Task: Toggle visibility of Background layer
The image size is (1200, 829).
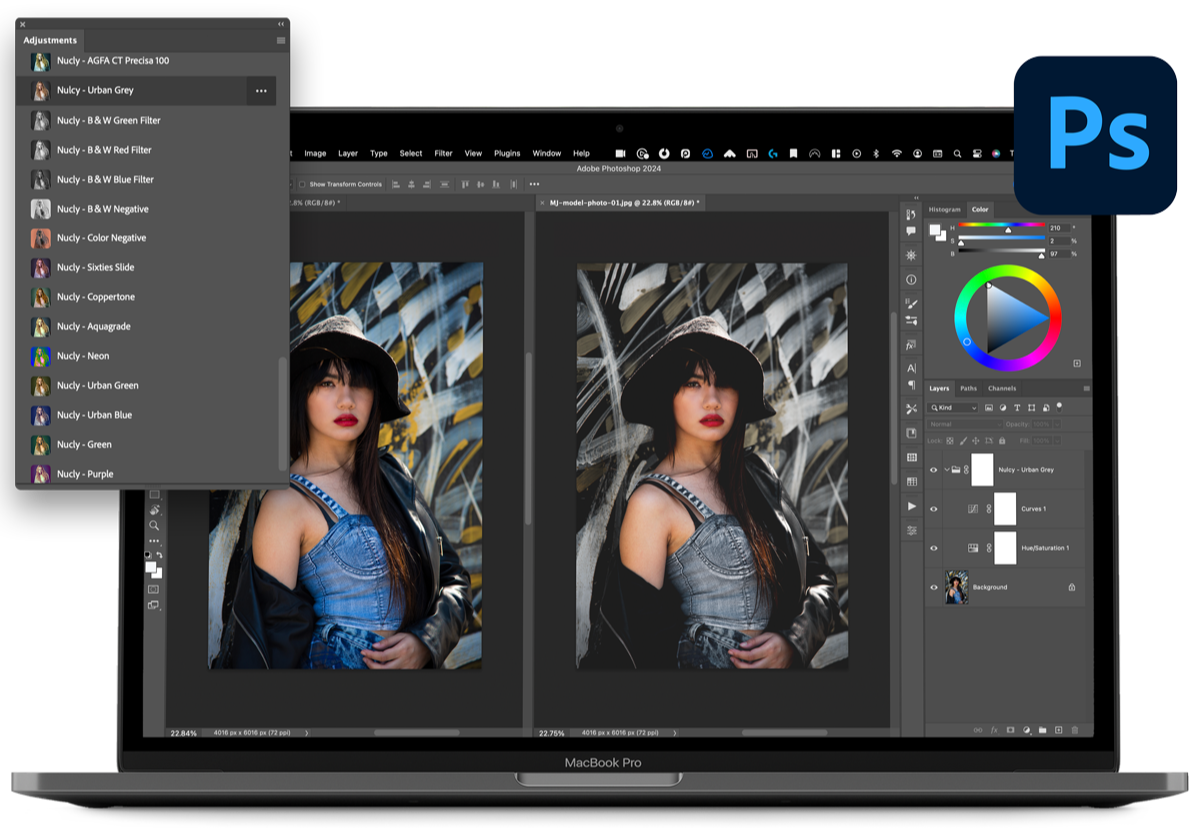Action: (x=934, y=587)
